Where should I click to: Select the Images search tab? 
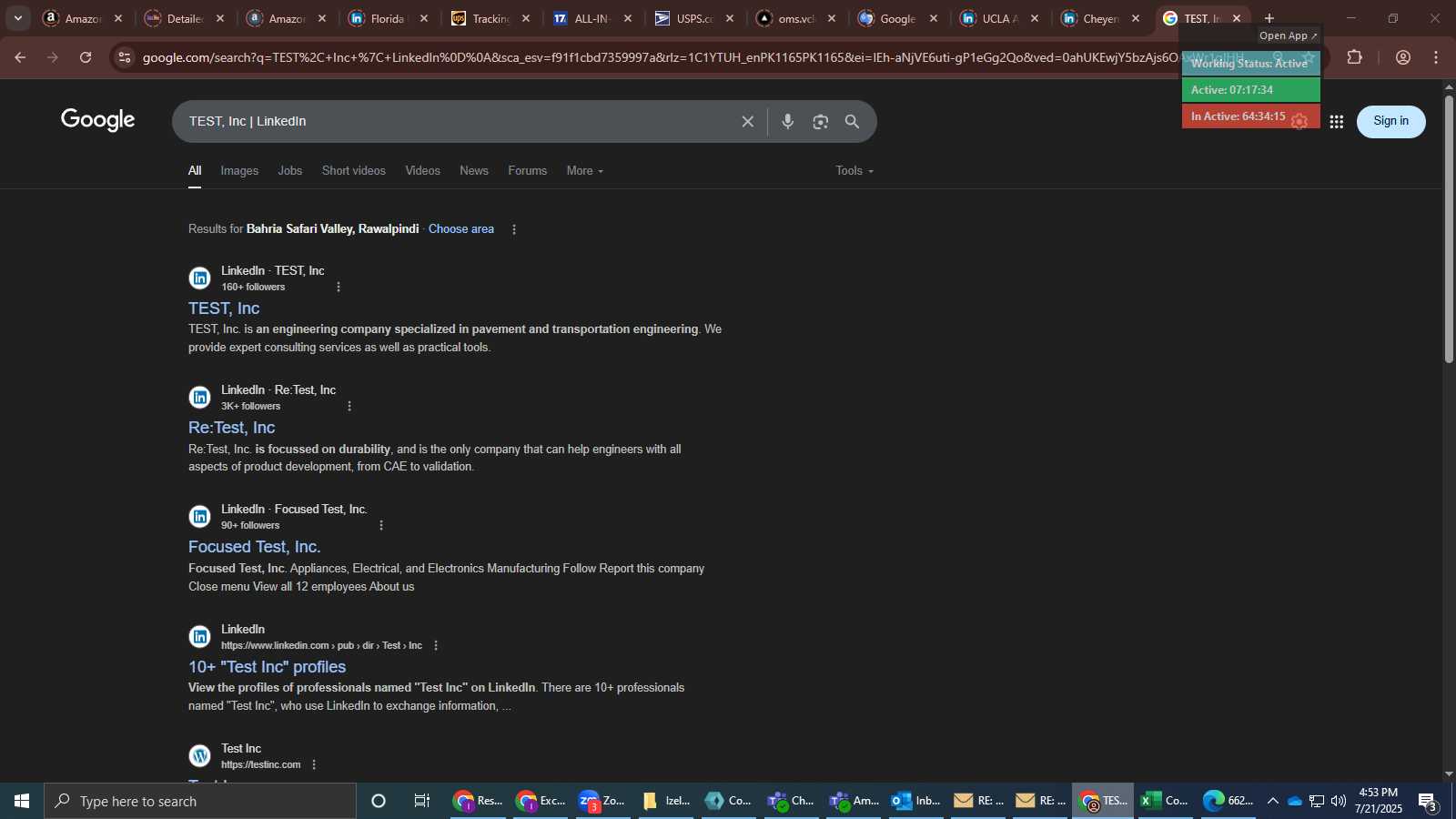pos(239,171)
